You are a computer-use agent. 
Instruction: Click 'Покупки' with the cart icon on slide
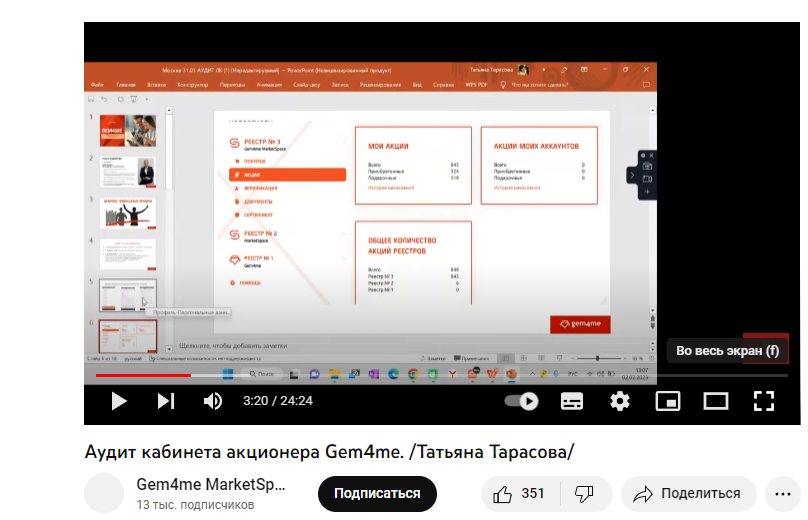click(x=250, y=161)
